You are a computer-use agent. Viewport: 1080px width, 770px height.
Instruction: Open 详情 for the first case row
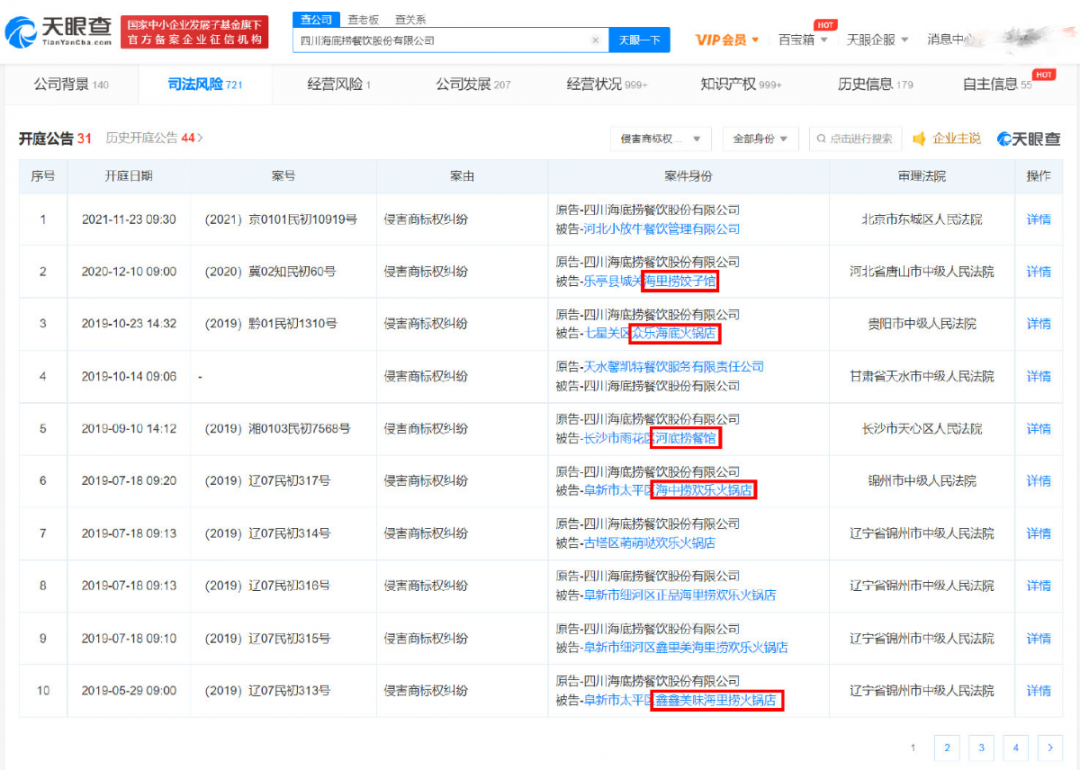(x=1038, y=218)
